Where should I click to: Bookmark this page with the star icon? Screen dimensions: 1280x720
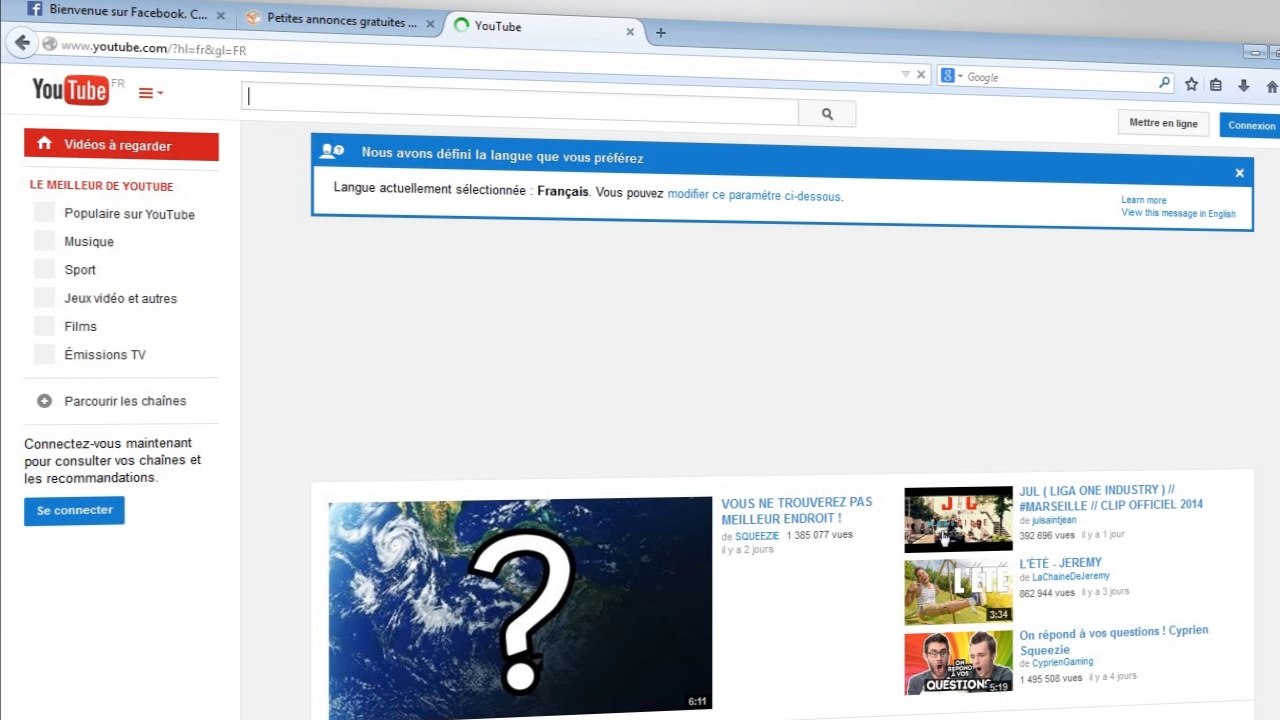(x=1191, y=85)
